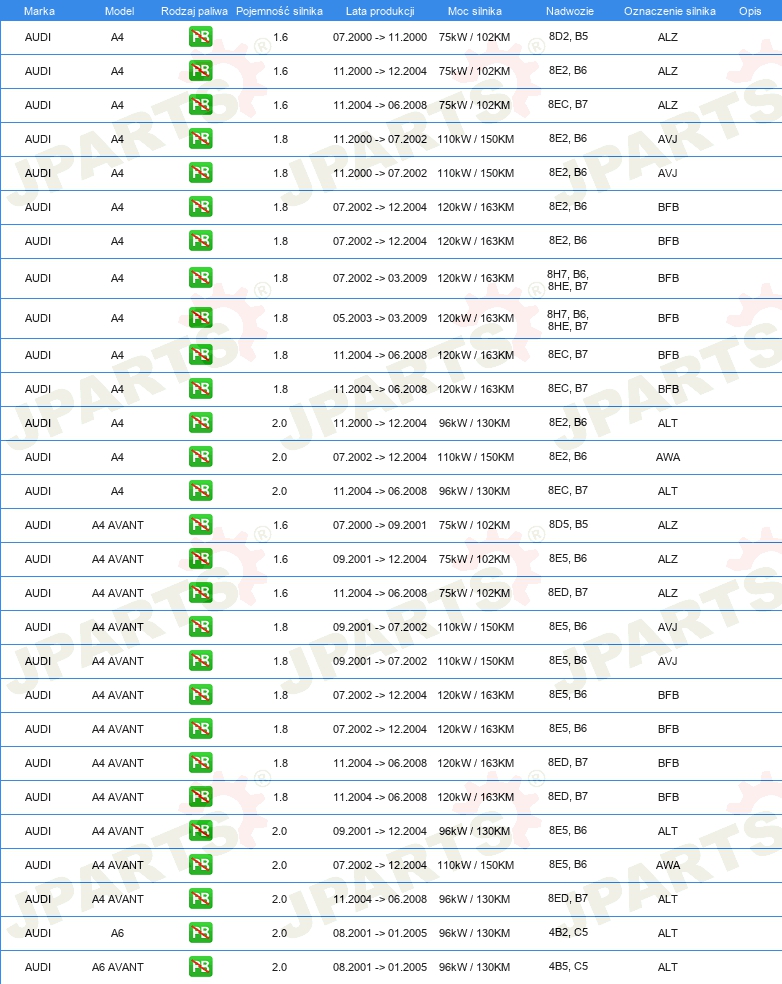Click AWA engine code in A4 AVANT row
Screen dimensions: 782x984
click(668, 865)
